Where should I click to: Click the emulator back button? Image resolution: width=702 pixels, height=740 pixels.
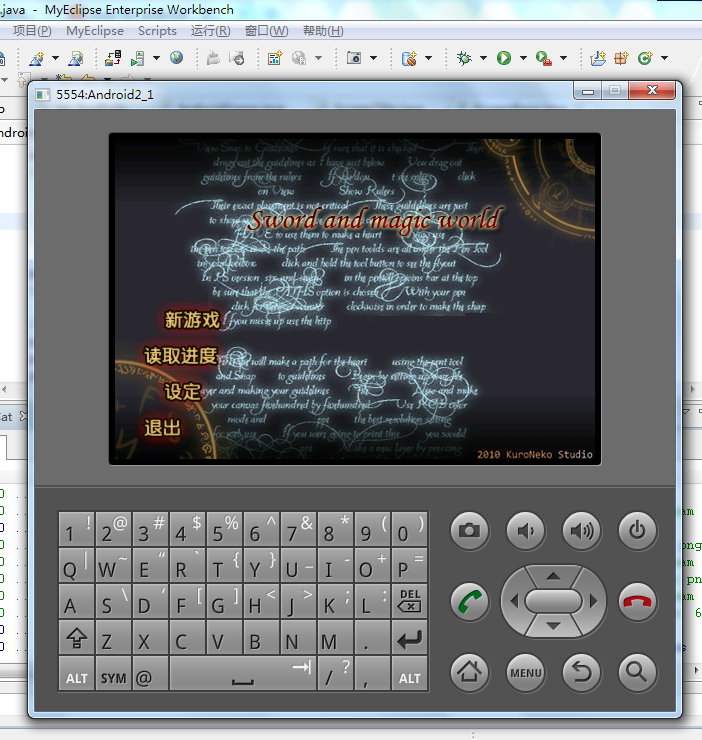tap(582, 672)
